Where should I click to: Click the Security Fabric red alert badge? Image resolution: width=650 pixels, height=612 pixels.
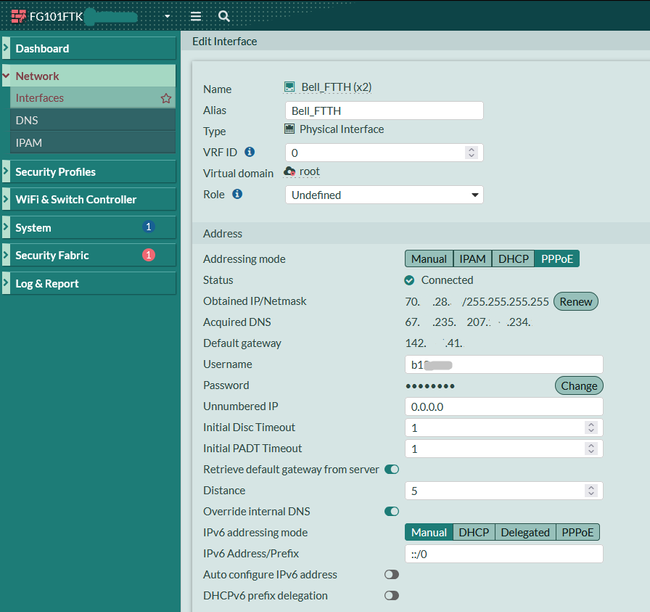point(148,255)
